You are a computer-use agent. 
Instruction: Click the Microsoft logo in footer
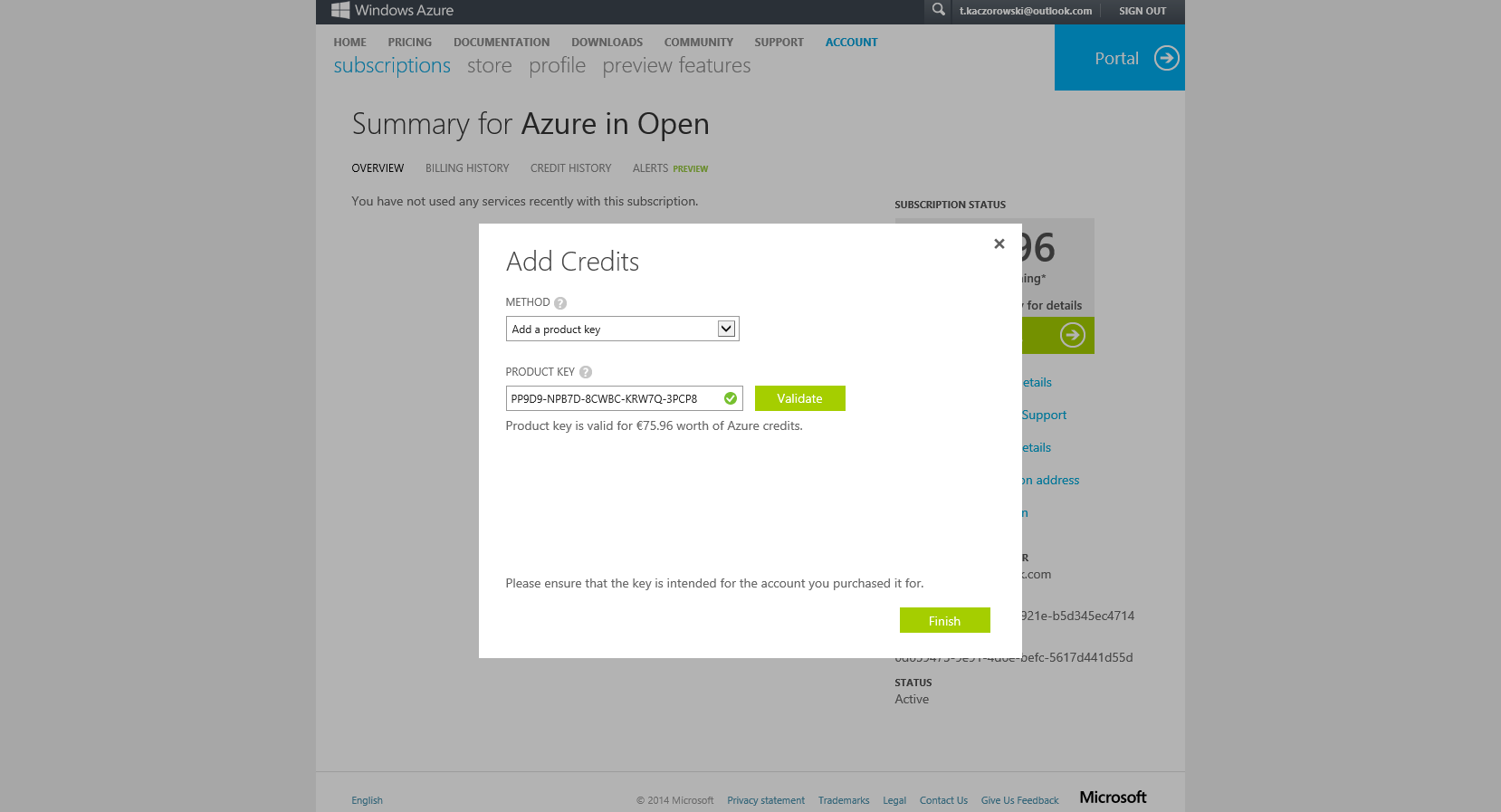1113,797
